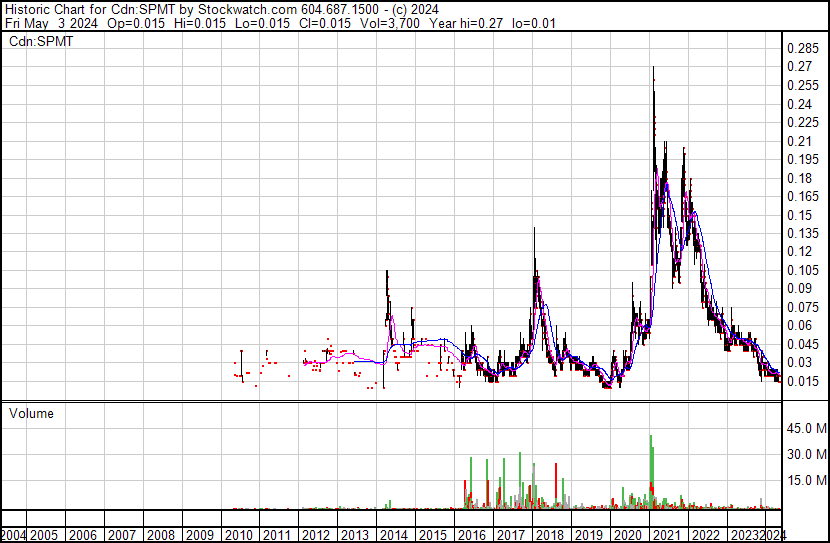Select the 2011 year label on axis

coord(277,535)
